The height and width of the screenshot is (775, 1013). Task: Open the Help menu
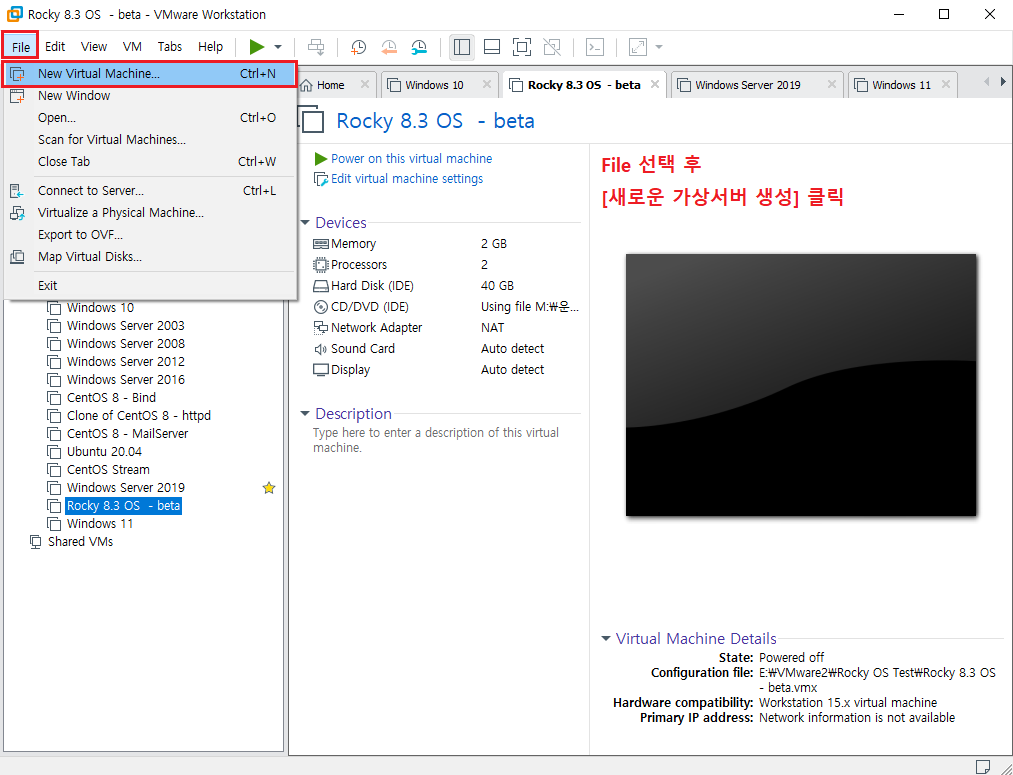click(211, 46)
